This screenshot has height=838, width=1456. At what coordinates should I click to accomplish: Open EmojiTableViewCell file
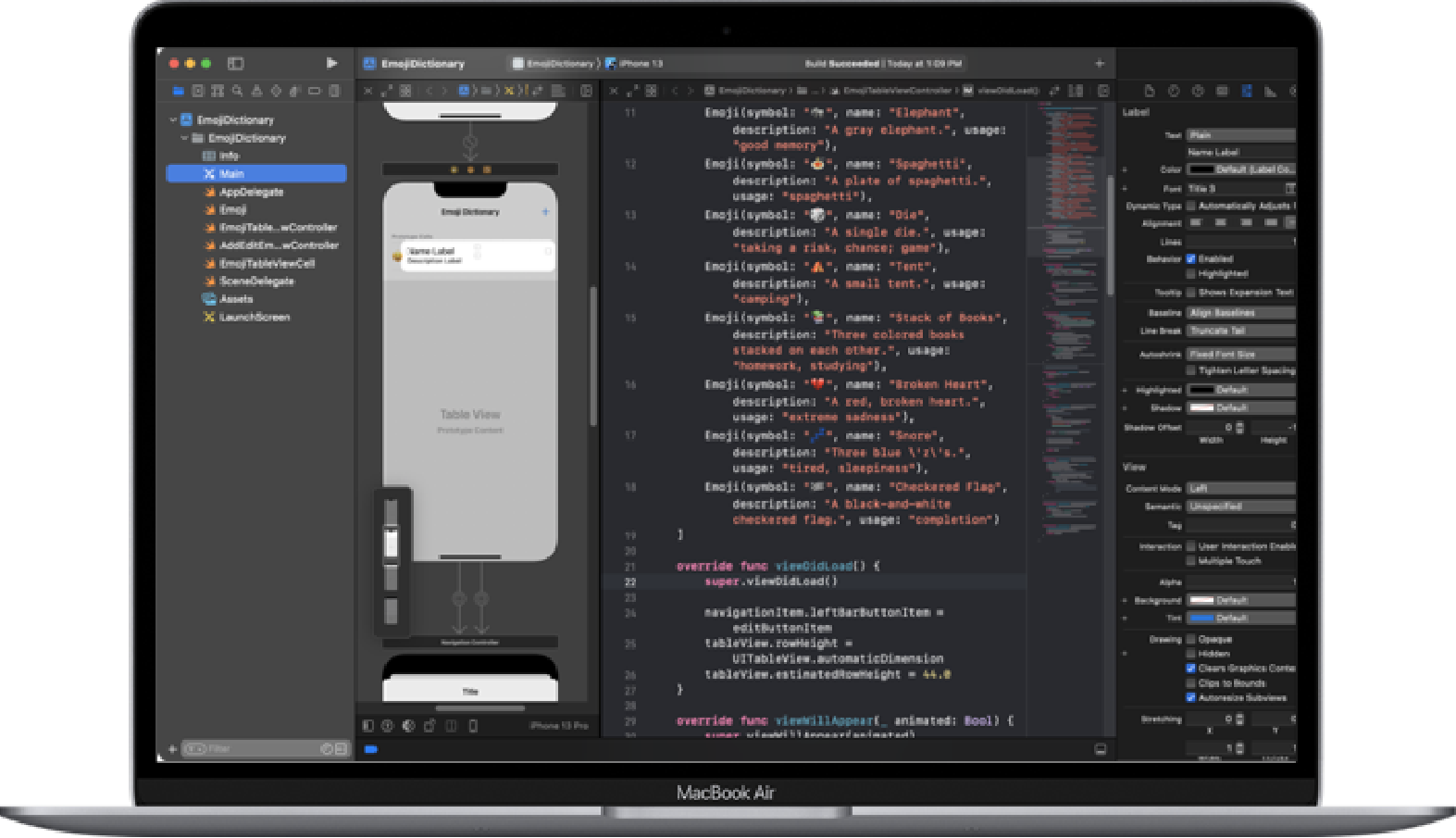[x=267, y=263]
